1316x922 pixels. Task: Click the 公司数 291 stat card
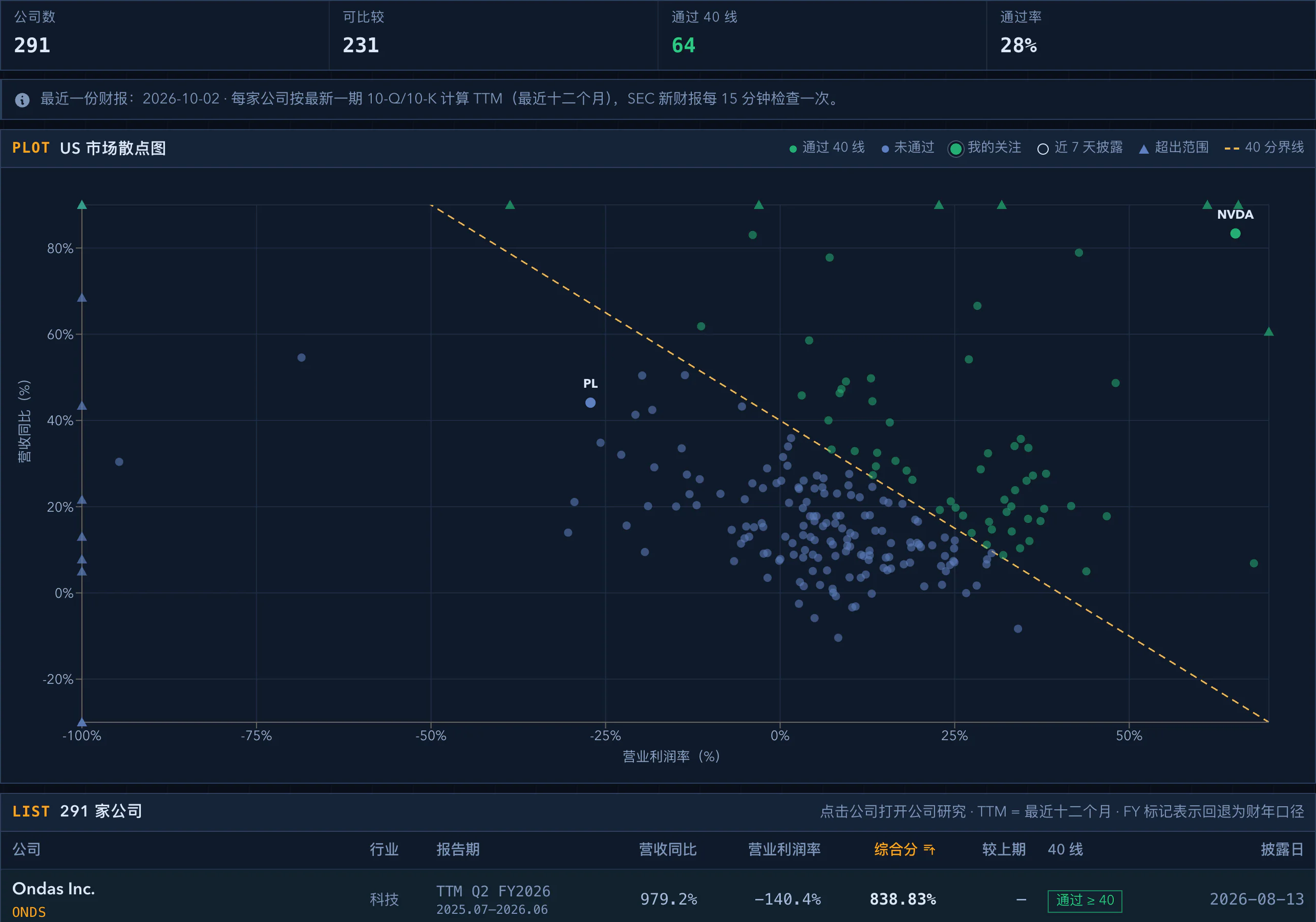pos(164,35)
